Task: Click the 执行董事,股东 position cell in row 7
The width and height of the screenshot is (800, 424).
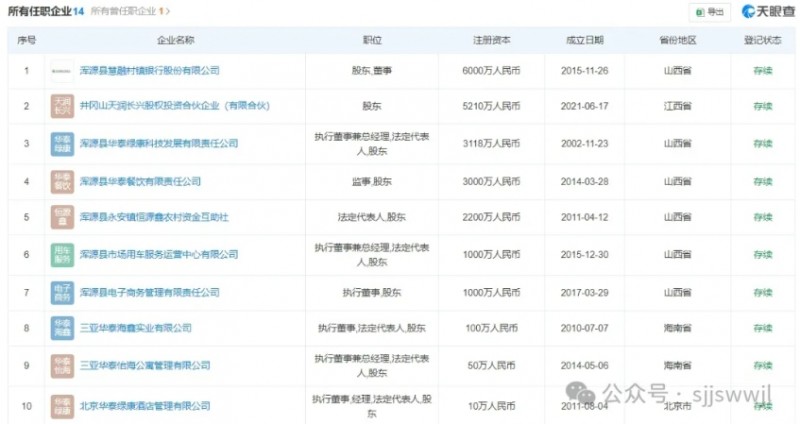Action: [372, 292]
